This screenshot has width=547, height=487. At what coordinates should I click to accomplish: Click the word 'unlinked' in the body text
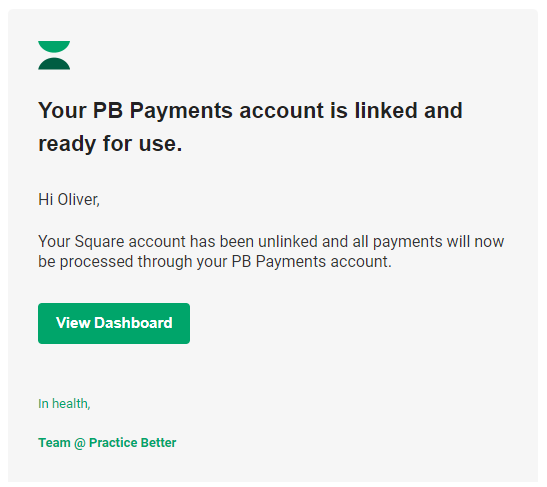[x=288, y=241]
